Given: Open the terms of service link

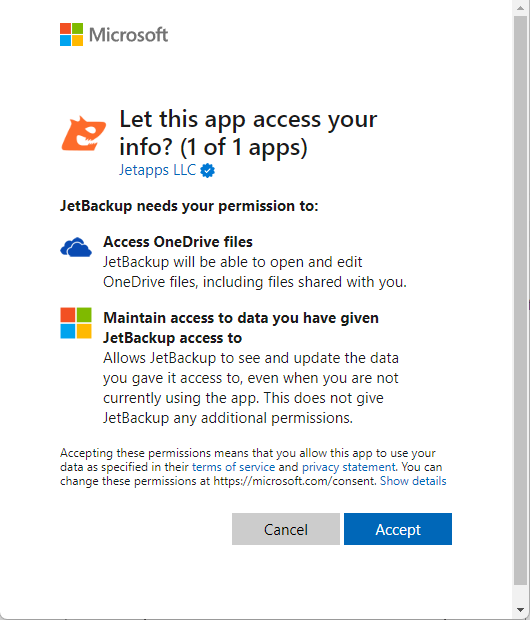Looking at the screenshot, I should click(x=233, y=467).
